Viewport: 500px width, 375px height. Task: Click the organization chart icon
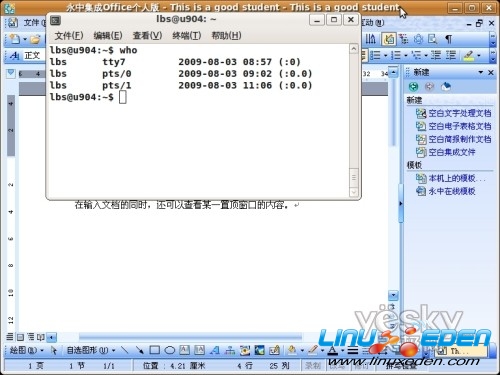230,350
